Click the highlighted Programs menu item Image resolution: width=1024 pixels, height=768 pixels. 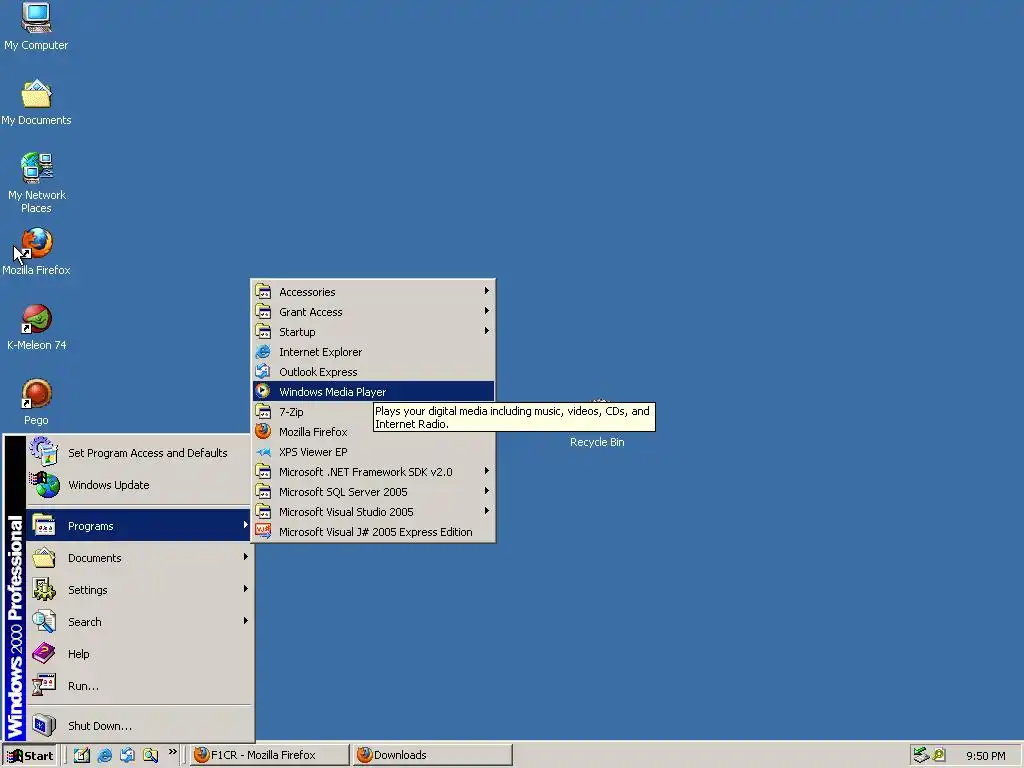[139, 526]
